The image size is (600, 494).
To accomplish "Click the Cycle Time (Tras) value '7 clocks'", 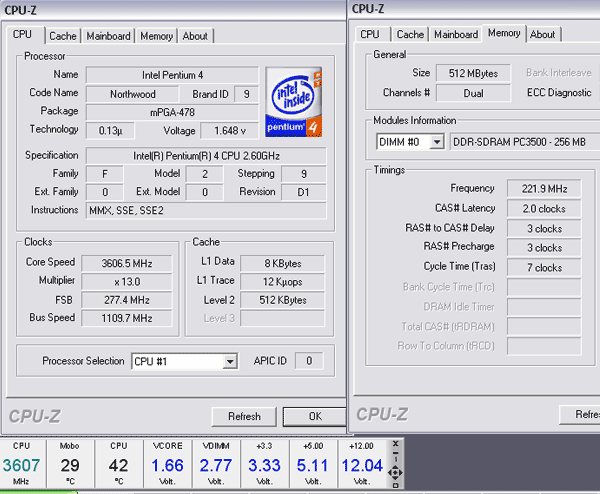I will pyautogui.click(x=544, y=267).
